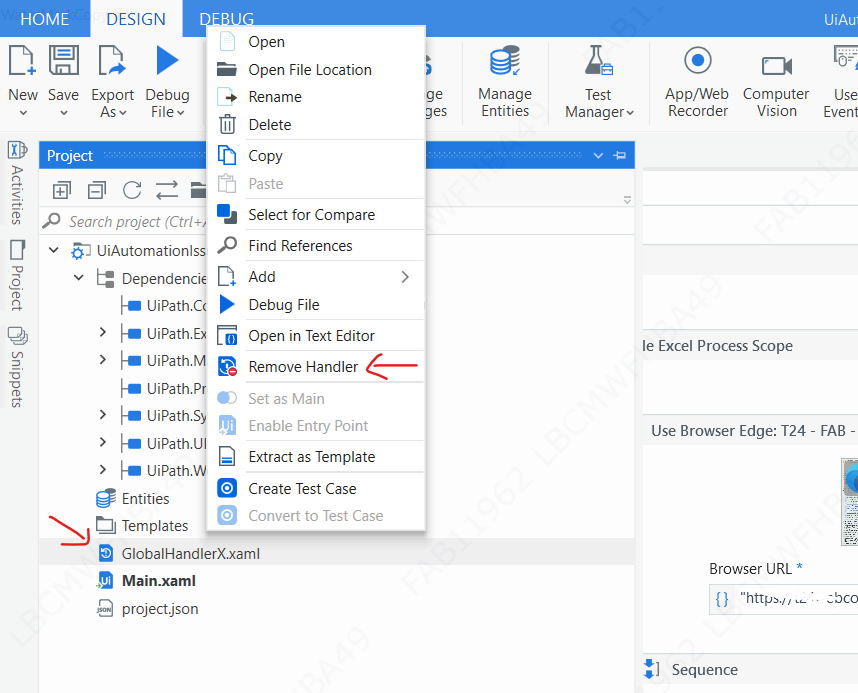This screenshot has width=858, height=693.
Task: Expand the UiPath.W dependency node
Action: [103, 469]
